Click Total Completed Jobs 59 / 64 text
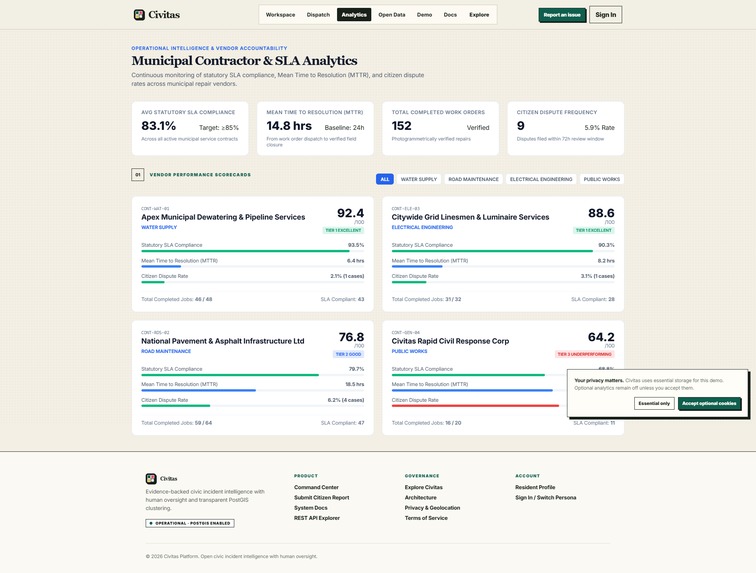The height and width of the screenshot is (573, 756). (x=176, y=423)
